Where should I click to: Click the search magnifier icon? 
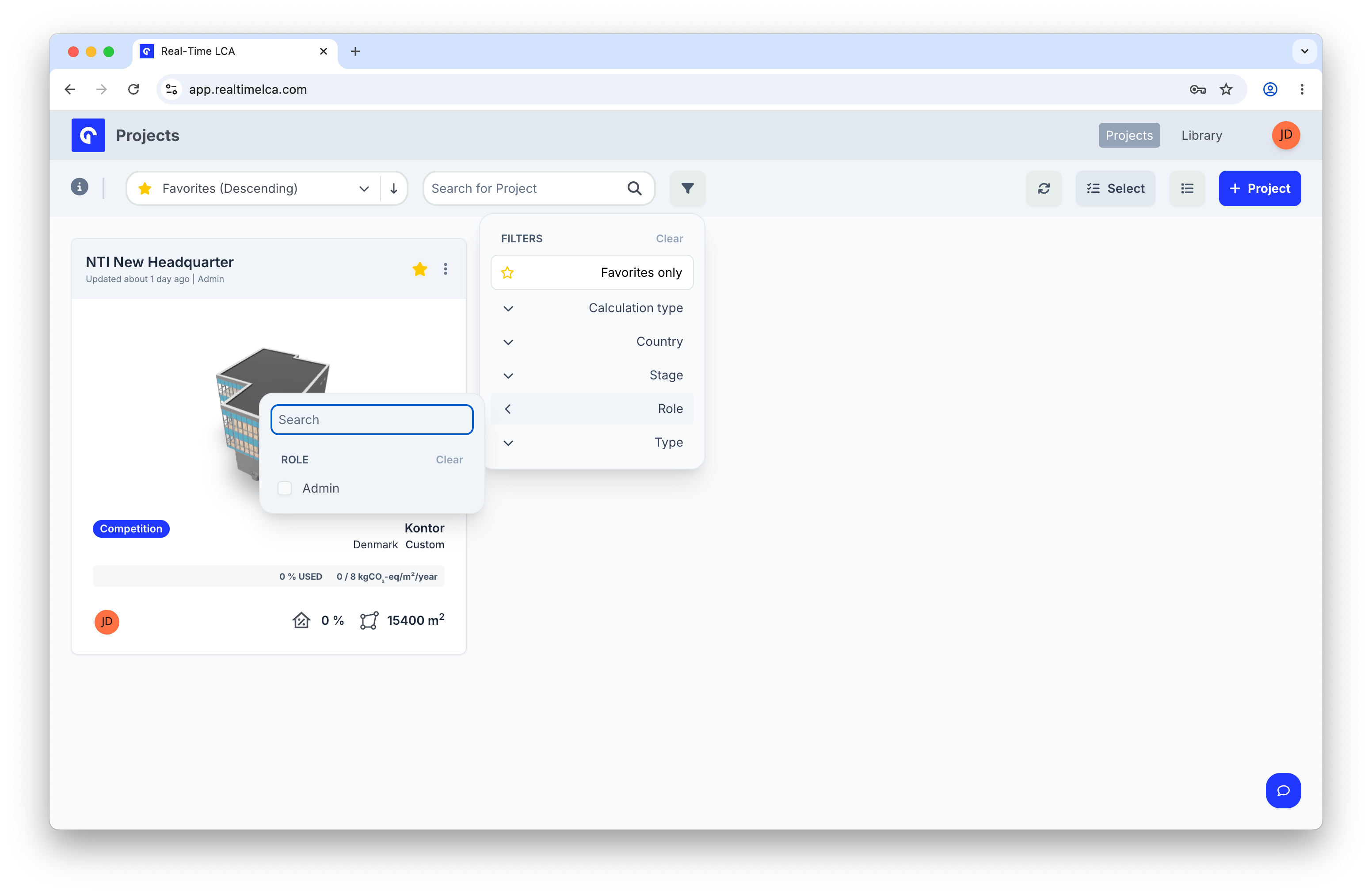pyautogui.click(x=634, y=188)
